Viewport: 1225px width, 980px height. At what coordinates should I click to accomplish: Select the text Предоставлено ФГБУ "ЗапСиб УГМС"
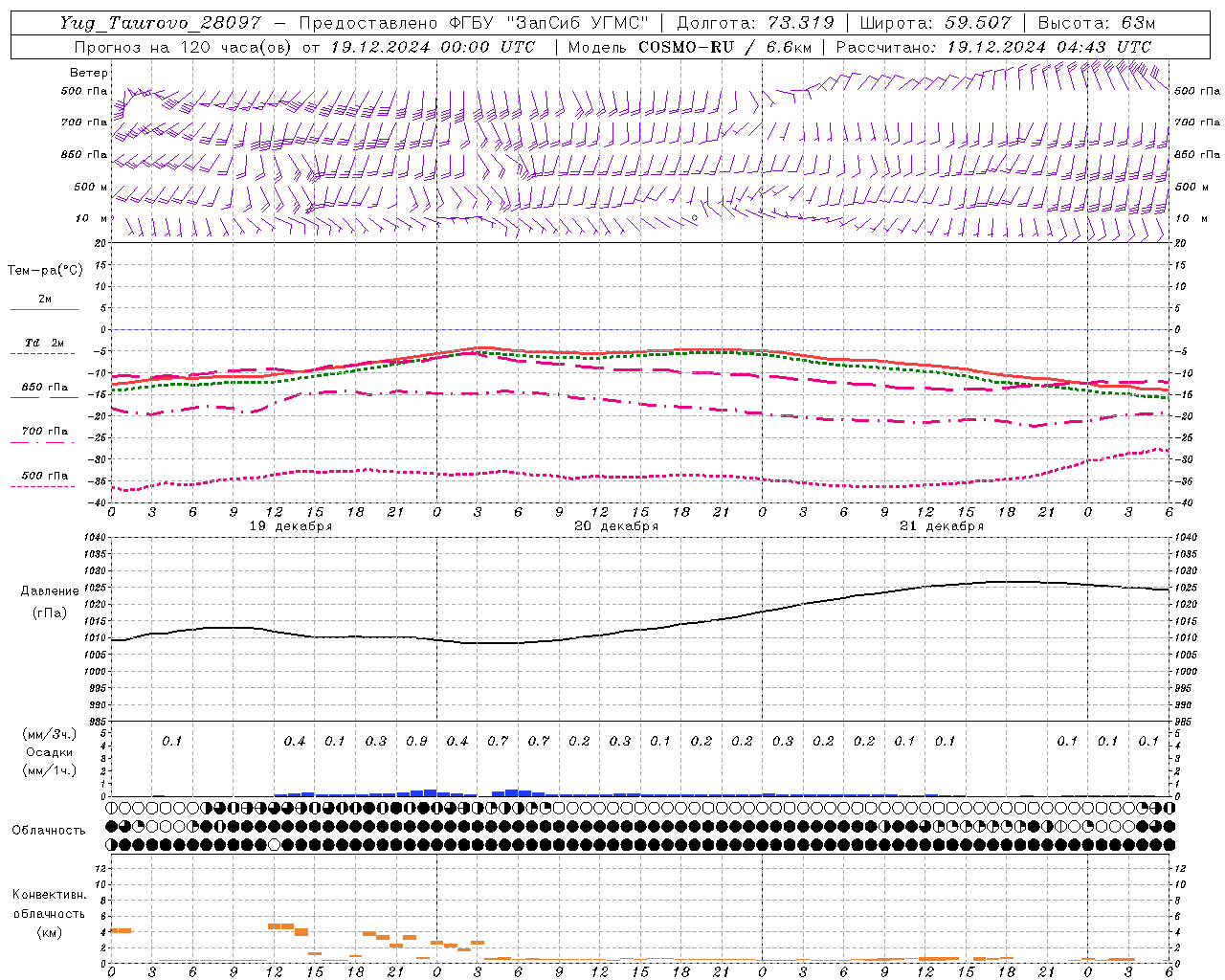(x=475, y=23)
